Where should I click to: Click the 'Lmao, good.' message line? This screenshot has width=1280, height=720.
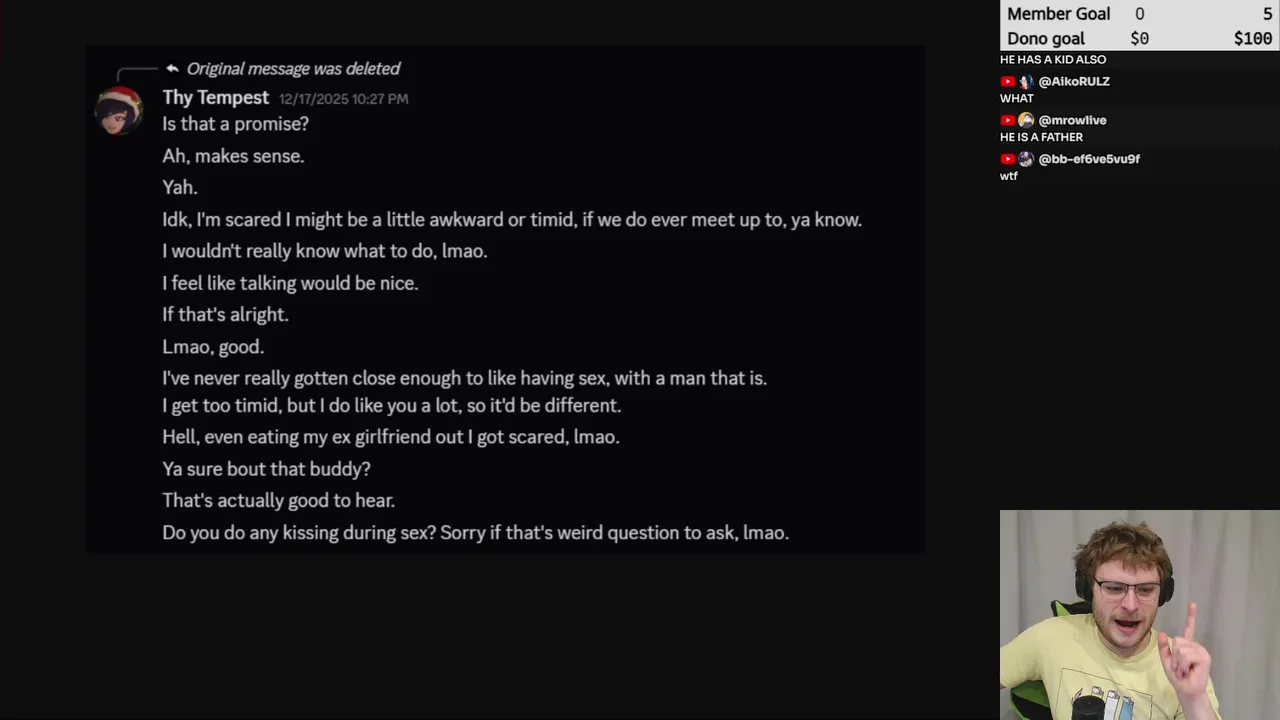(213, 347)
